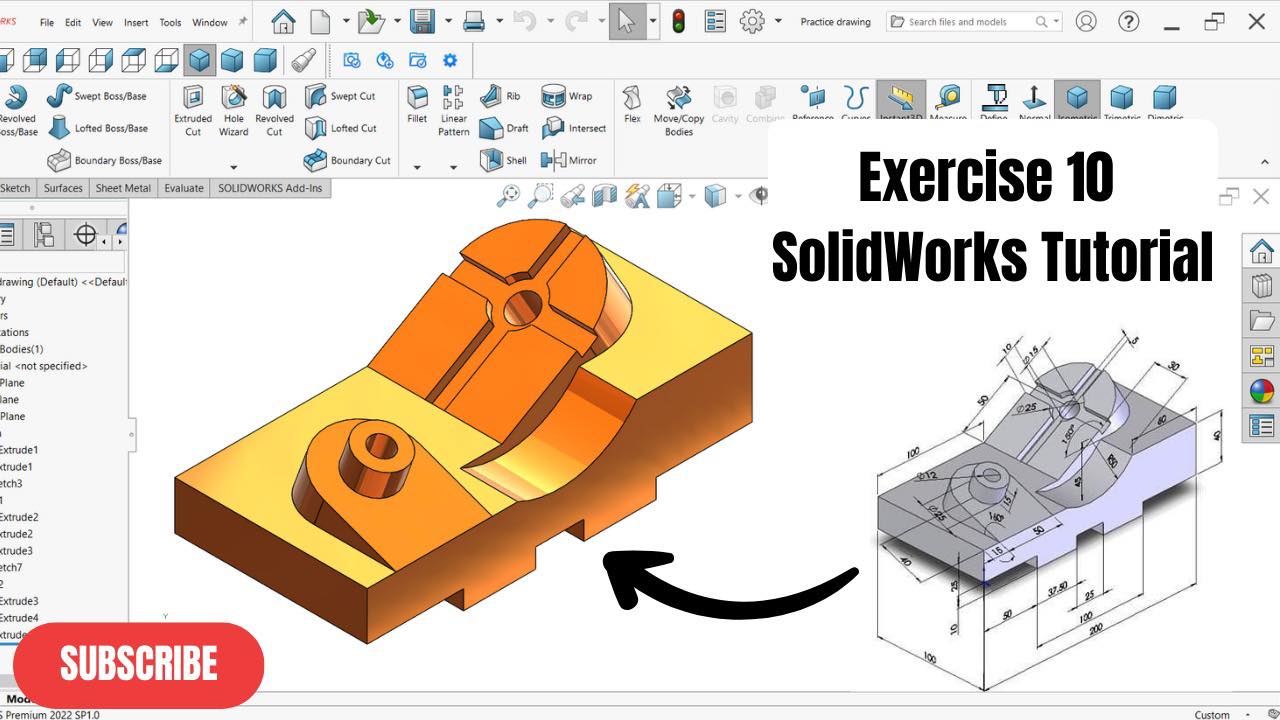Open the SOLIDWORKS Add-Ins tab

[270, 188]
